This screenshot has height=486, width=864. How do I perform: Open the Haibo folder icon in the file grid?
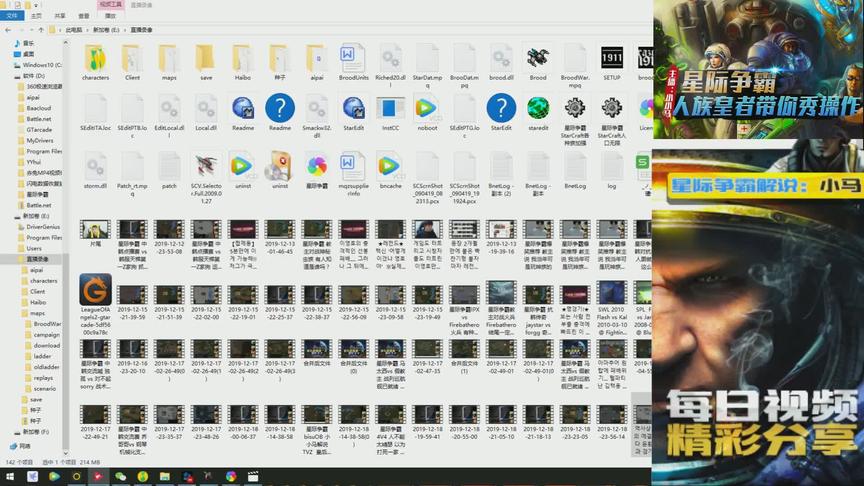pos(242,58)
